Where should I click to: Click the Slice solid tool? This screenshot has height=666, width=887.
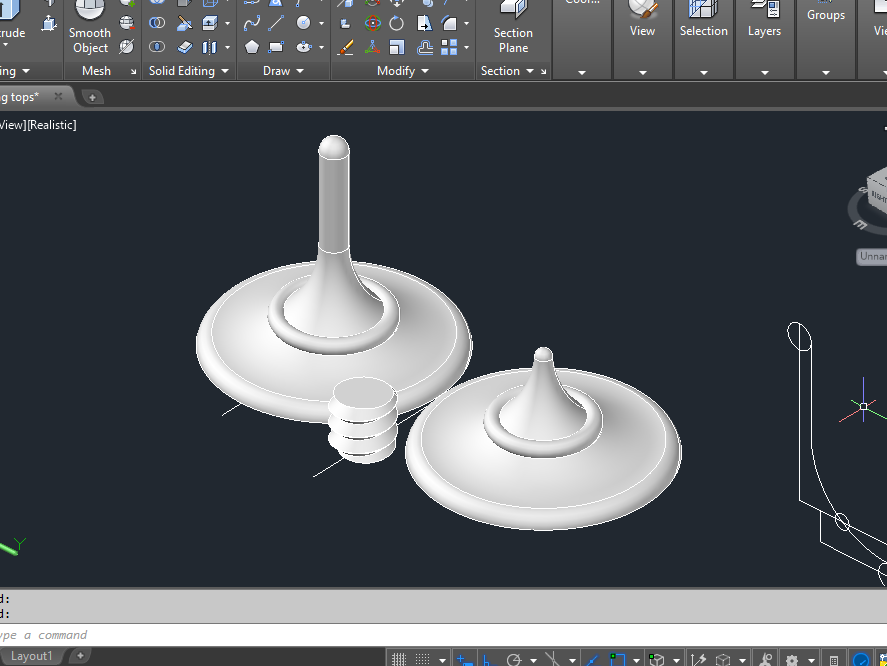pyautogui.click(x=184, y=23)
